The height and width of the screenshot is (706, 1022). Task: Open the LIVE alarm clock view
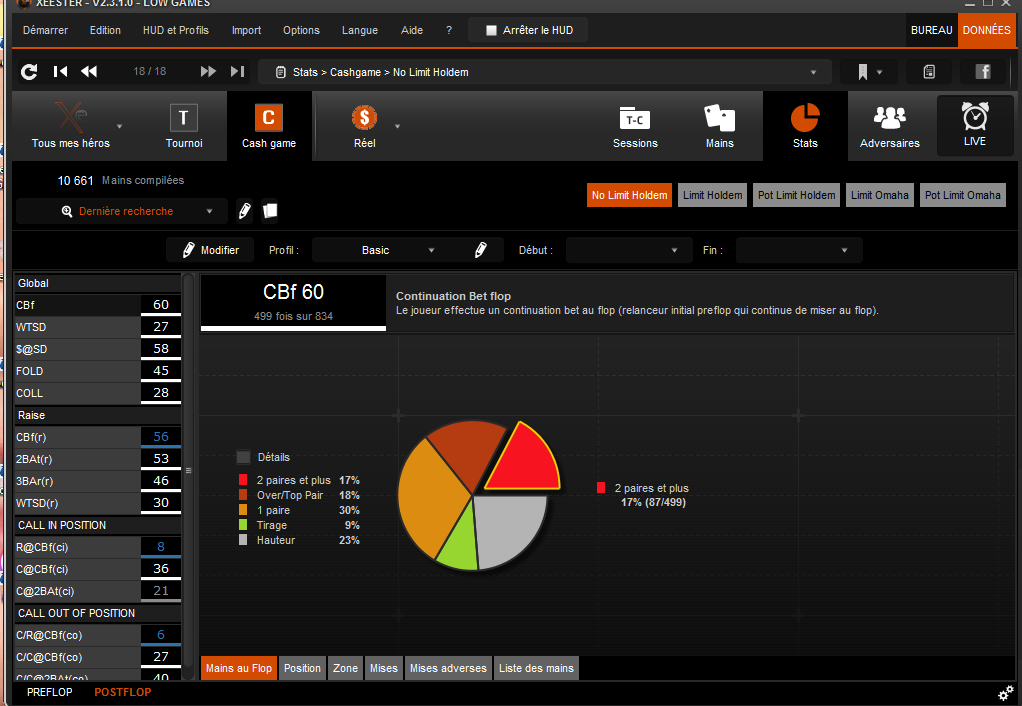tap(975, 125)
